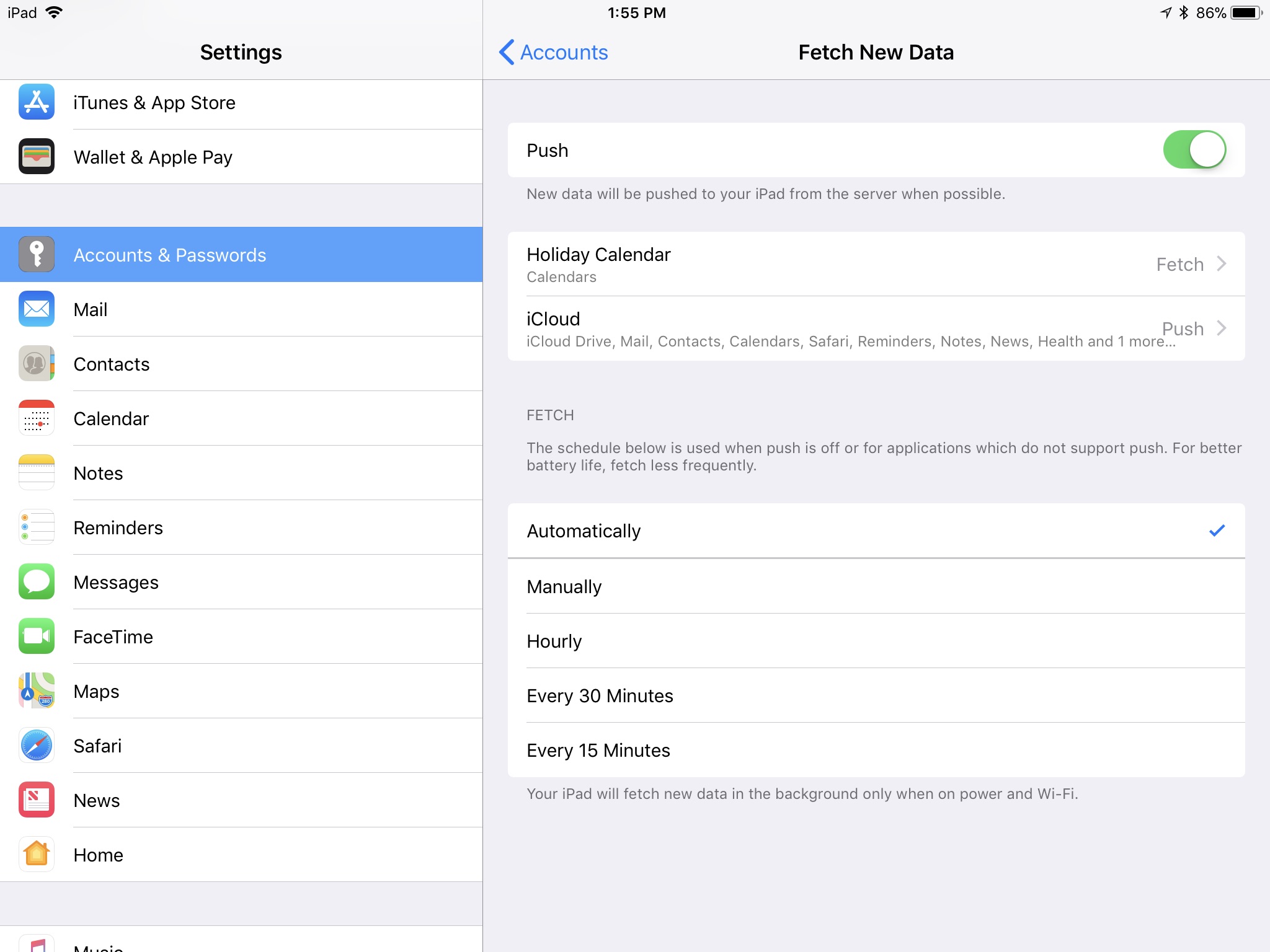Tap the 1:55 PM clock
Image resolution: width=1270 pixels, height=952 pixels.
coord(637,13)
